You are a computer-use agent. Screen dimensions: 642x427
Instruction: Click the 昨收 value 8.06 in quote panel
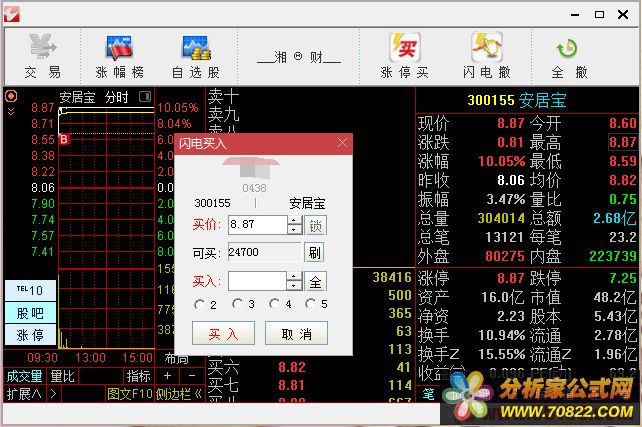click(x=511, y=180)
